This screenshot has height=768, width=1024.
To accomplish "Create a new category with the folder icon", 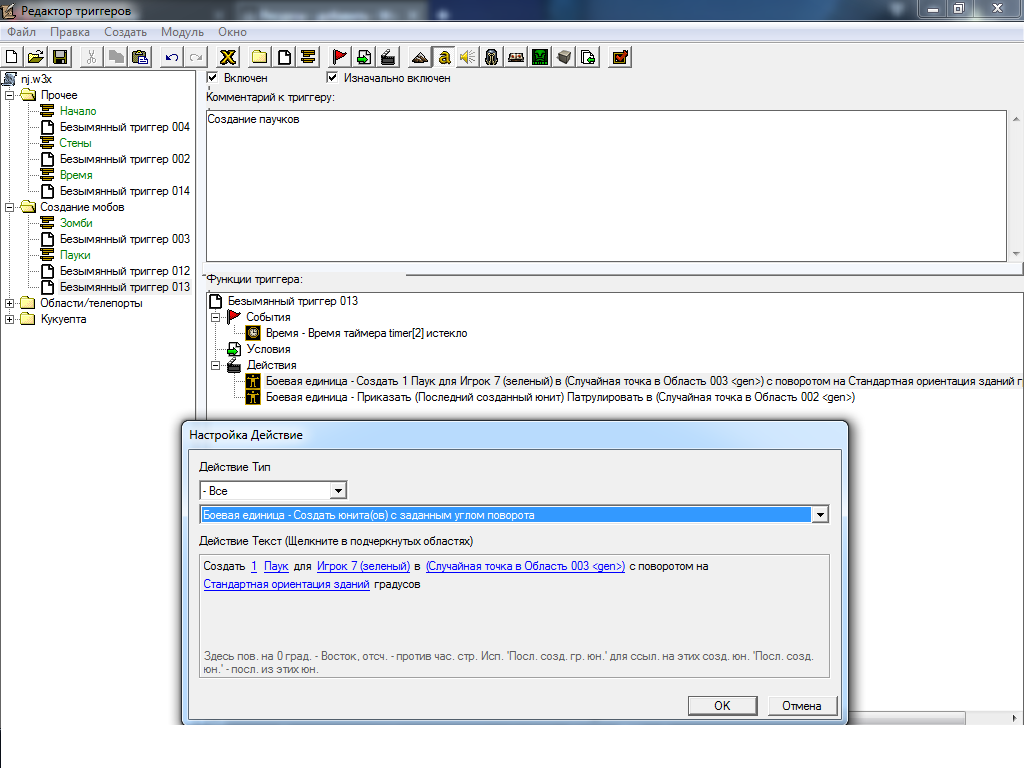I will pos(259,57).
